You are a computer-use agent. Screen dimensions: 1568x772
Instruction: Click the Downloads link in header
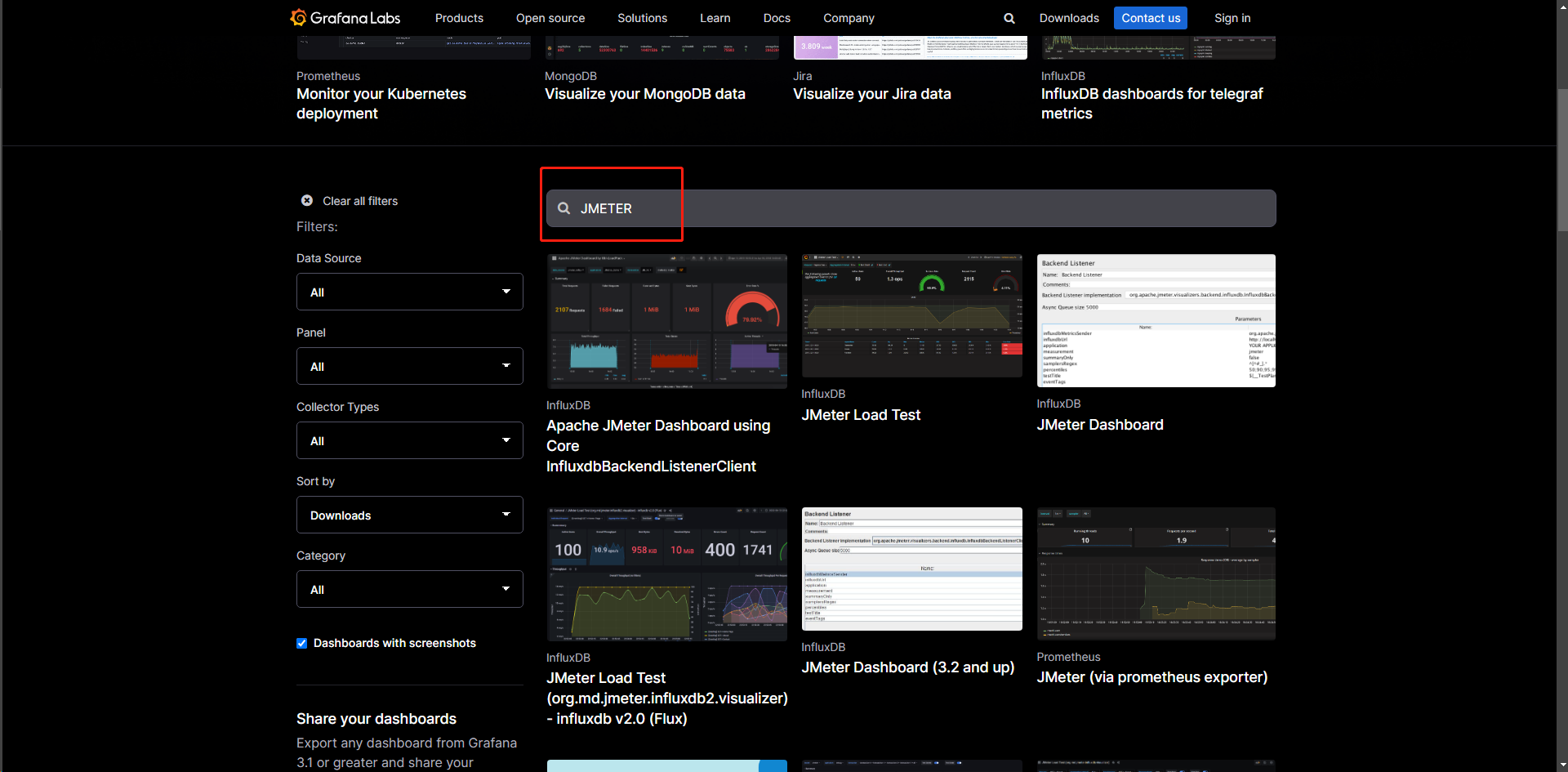(1069, 18)
